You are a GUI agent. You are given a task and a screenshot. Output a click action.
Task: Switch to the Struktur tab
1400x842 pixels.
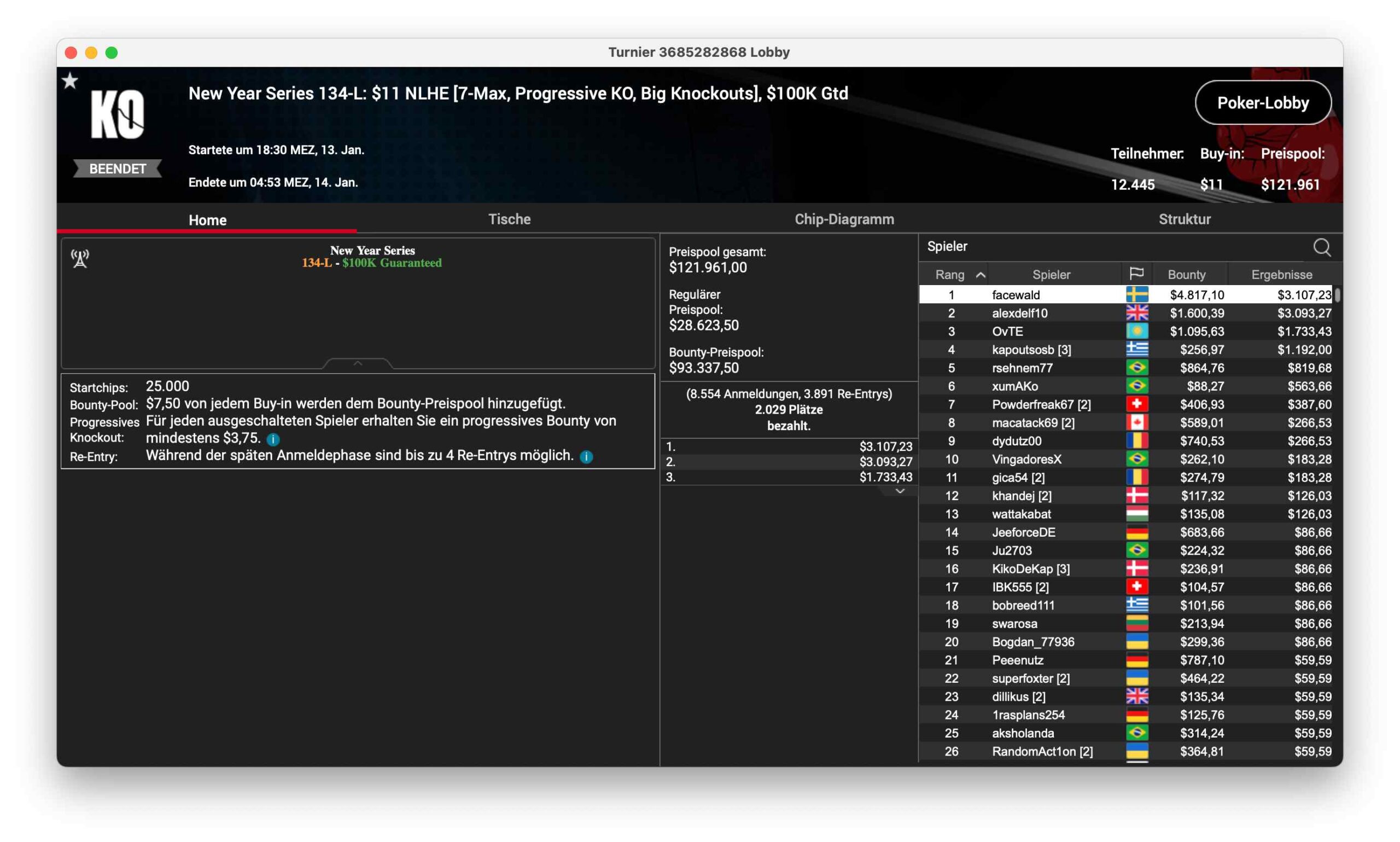[1184, 219]
